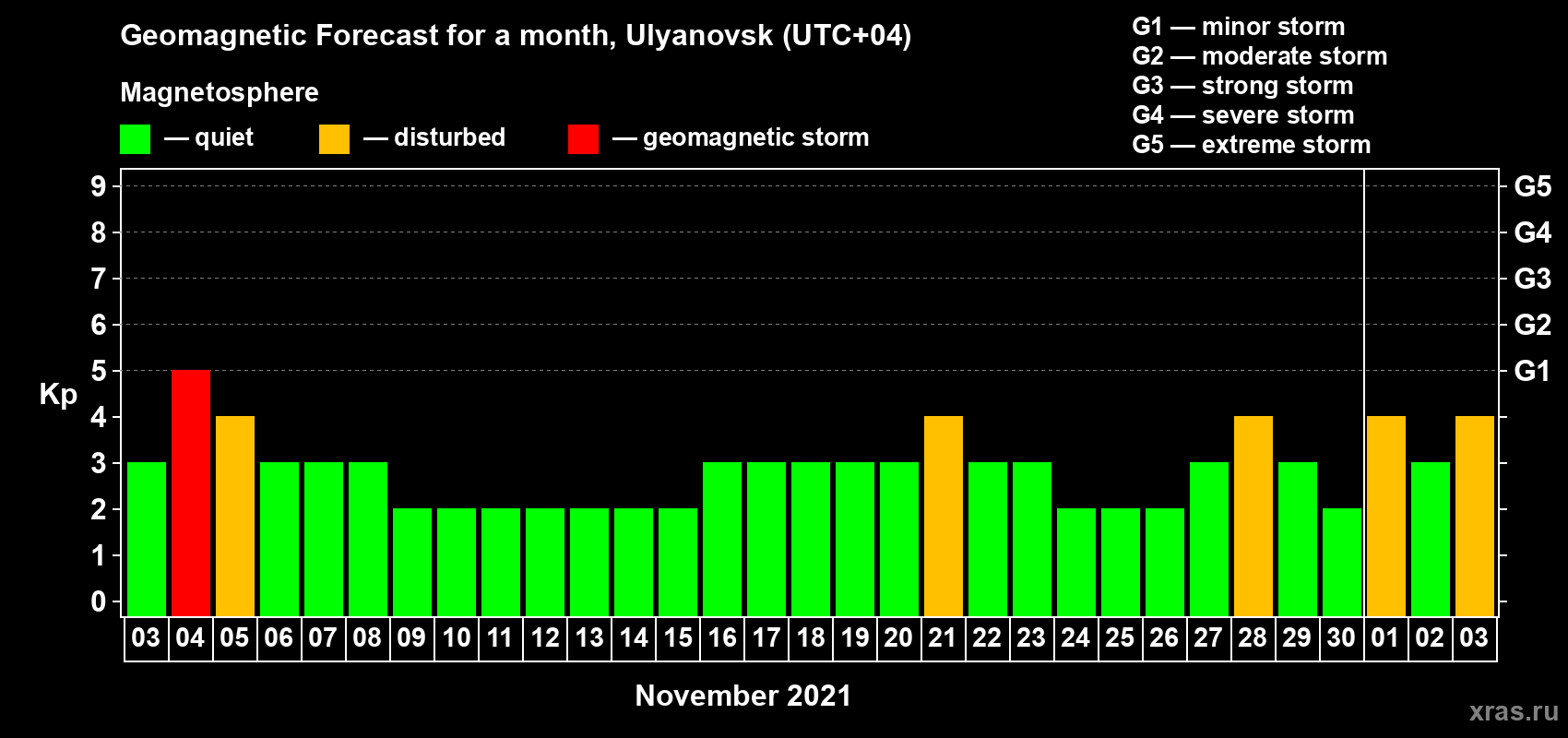Click the G1 right axis label

1533,371
